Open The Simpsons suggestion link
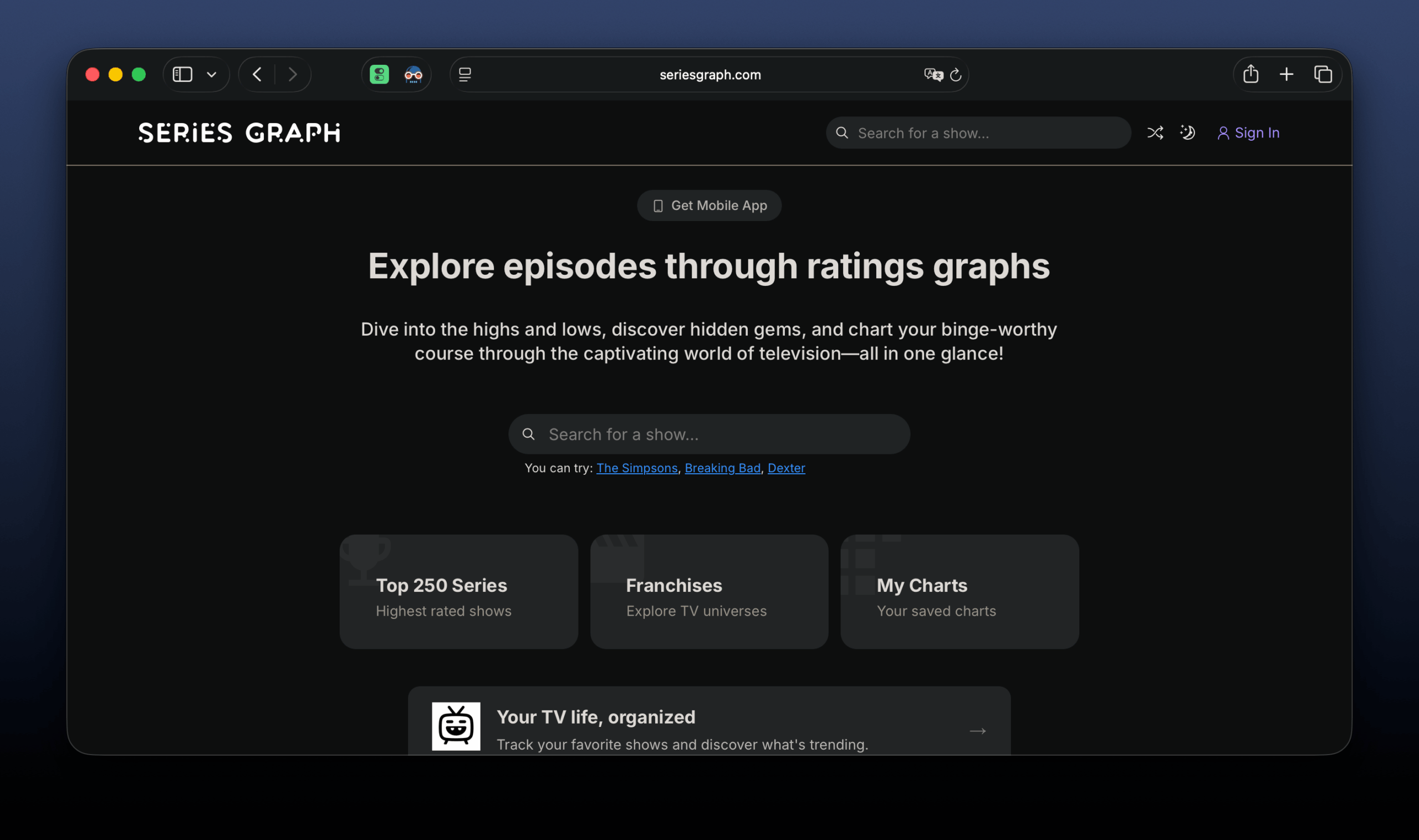 pos(636,468)
